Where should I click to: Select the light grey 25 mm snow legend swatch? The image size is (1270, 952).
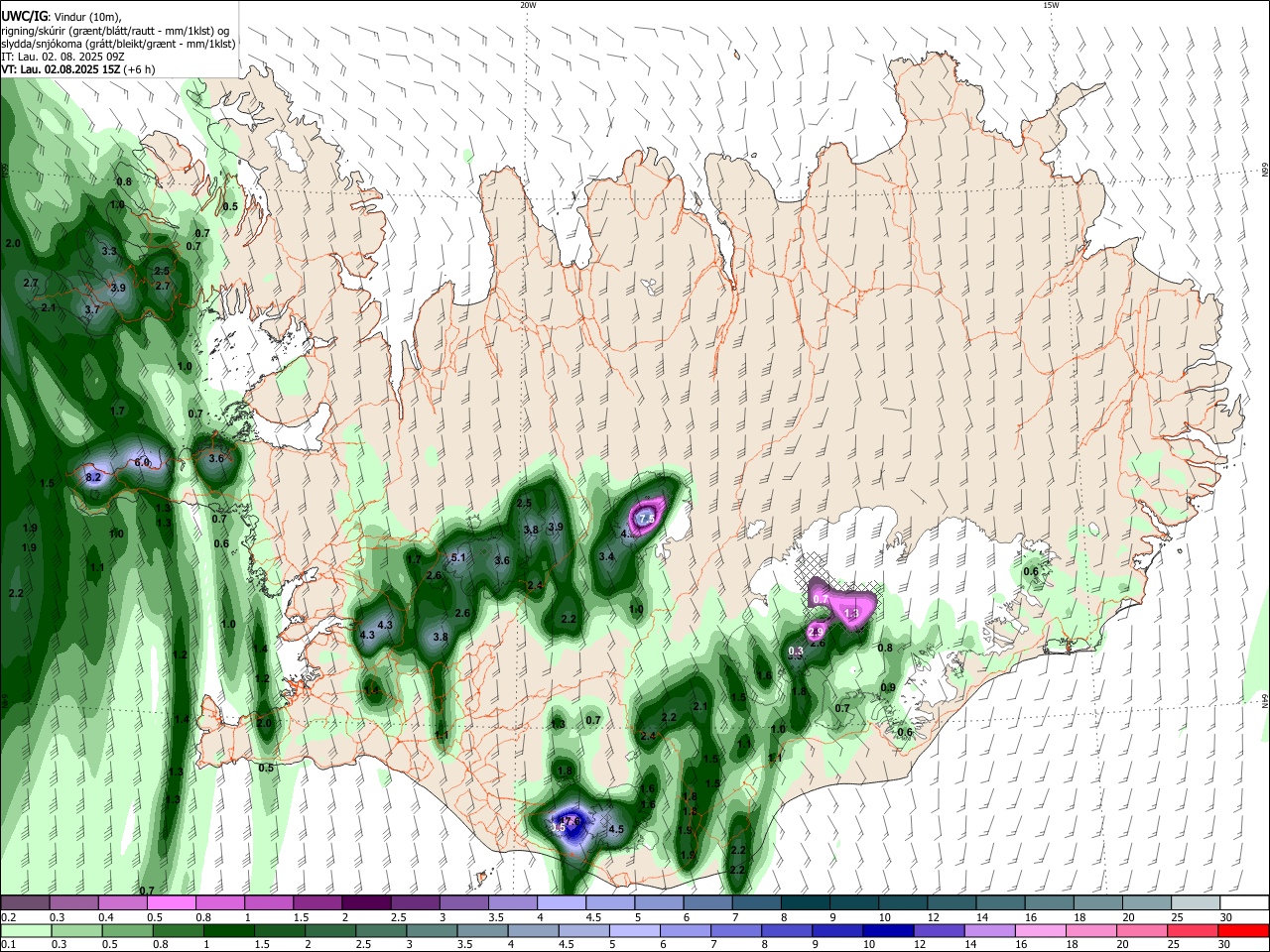pos(1197,902)
